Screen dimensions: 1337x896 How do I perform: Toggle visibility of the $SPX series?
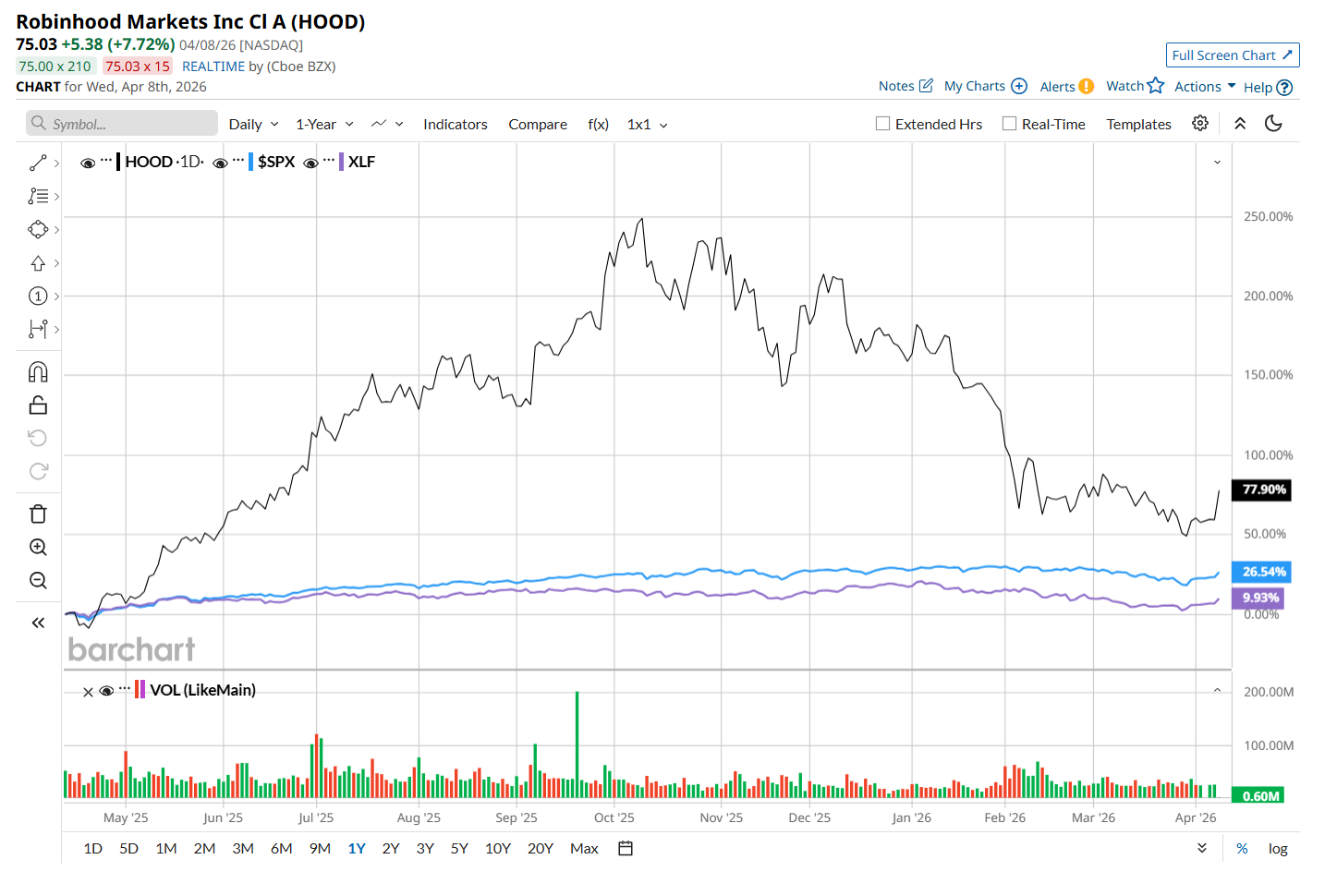point(220,163)
